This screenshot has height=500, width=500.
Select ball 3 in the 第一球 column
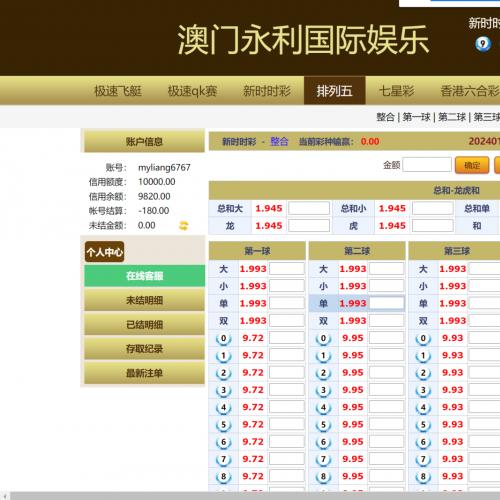click(x=223, y=390)
